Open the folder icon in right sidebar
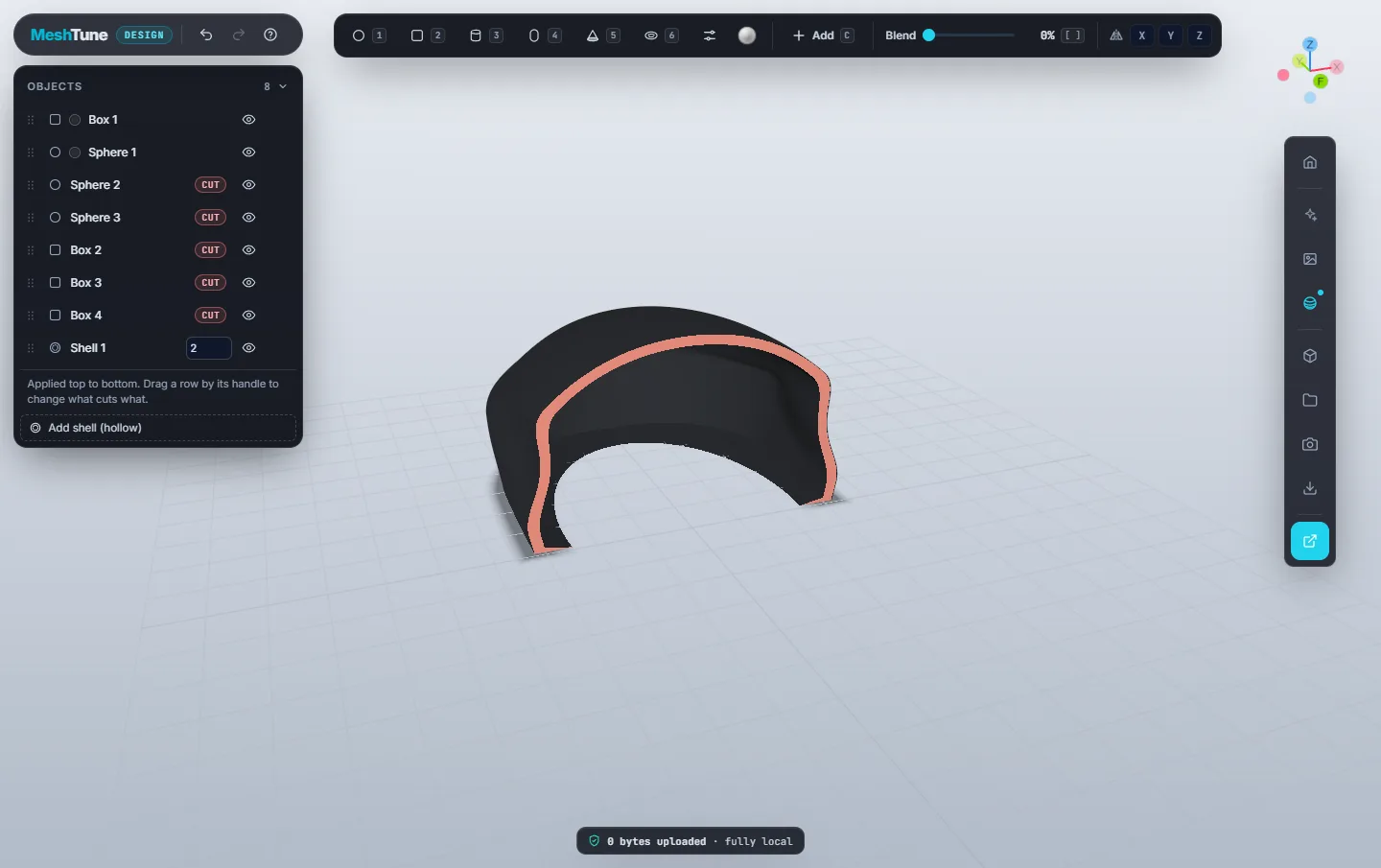Image resolution: width=1381 pixels, height=868 pixels. 1310,400
